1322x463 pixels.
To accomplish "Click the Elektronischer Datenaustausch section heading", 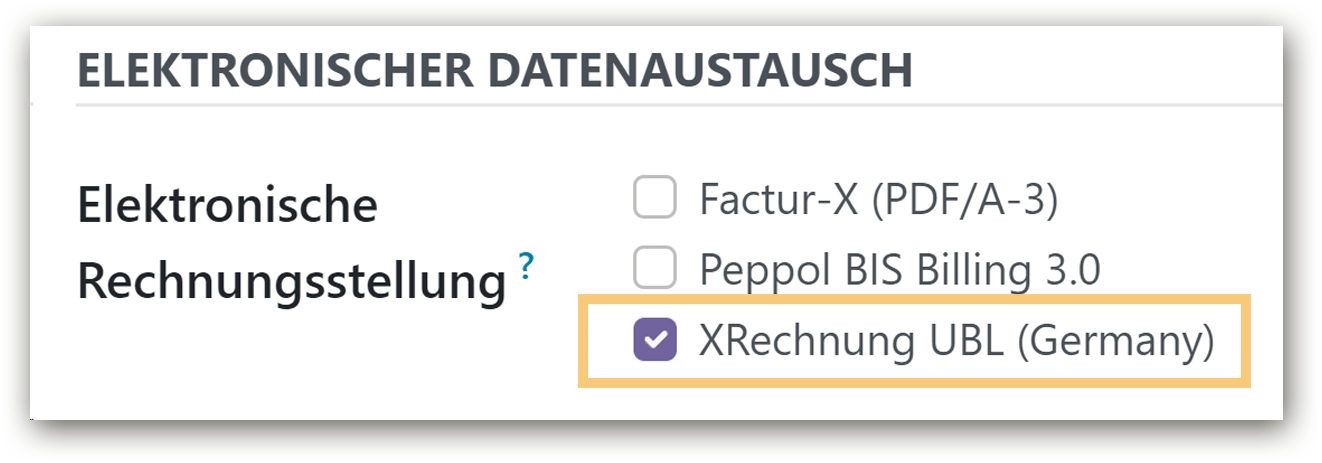I will 494,73.
